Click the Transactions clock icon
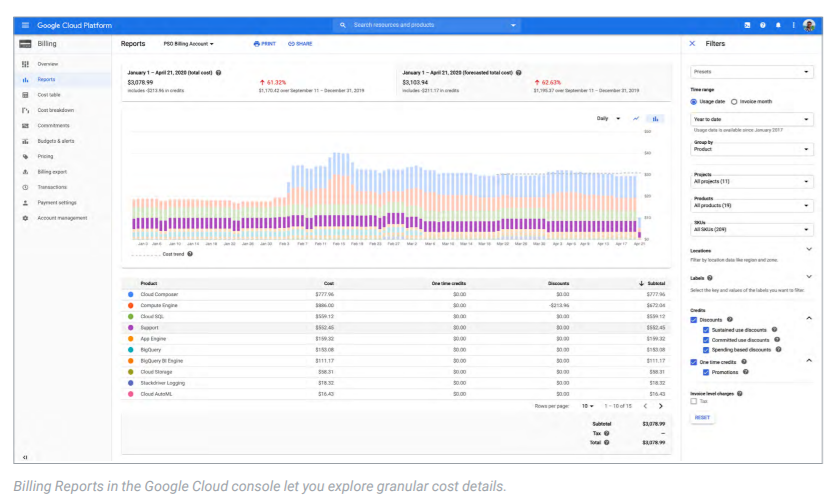 pos(25,188)
